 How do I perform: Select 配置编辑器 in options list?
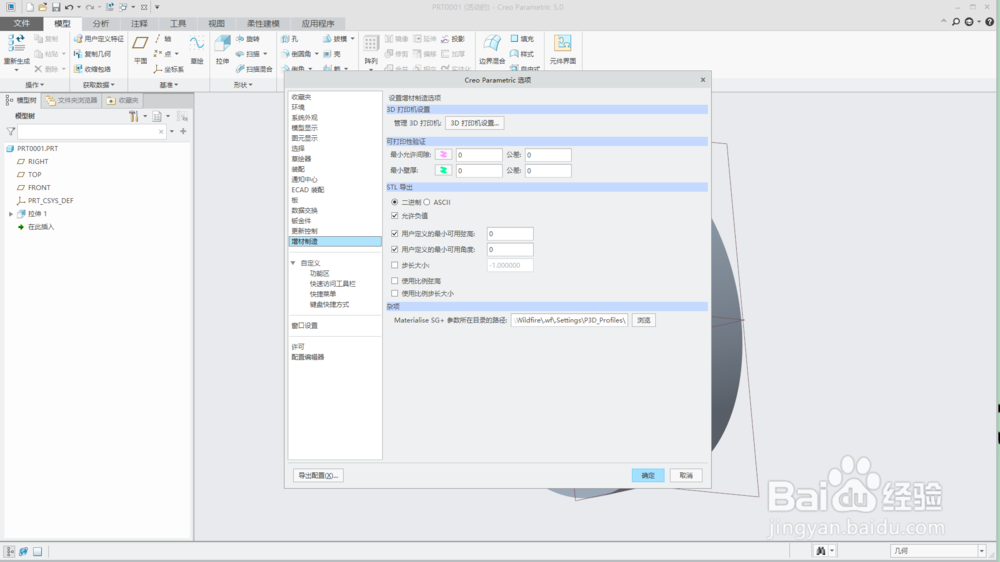click(x=308, y=357)
